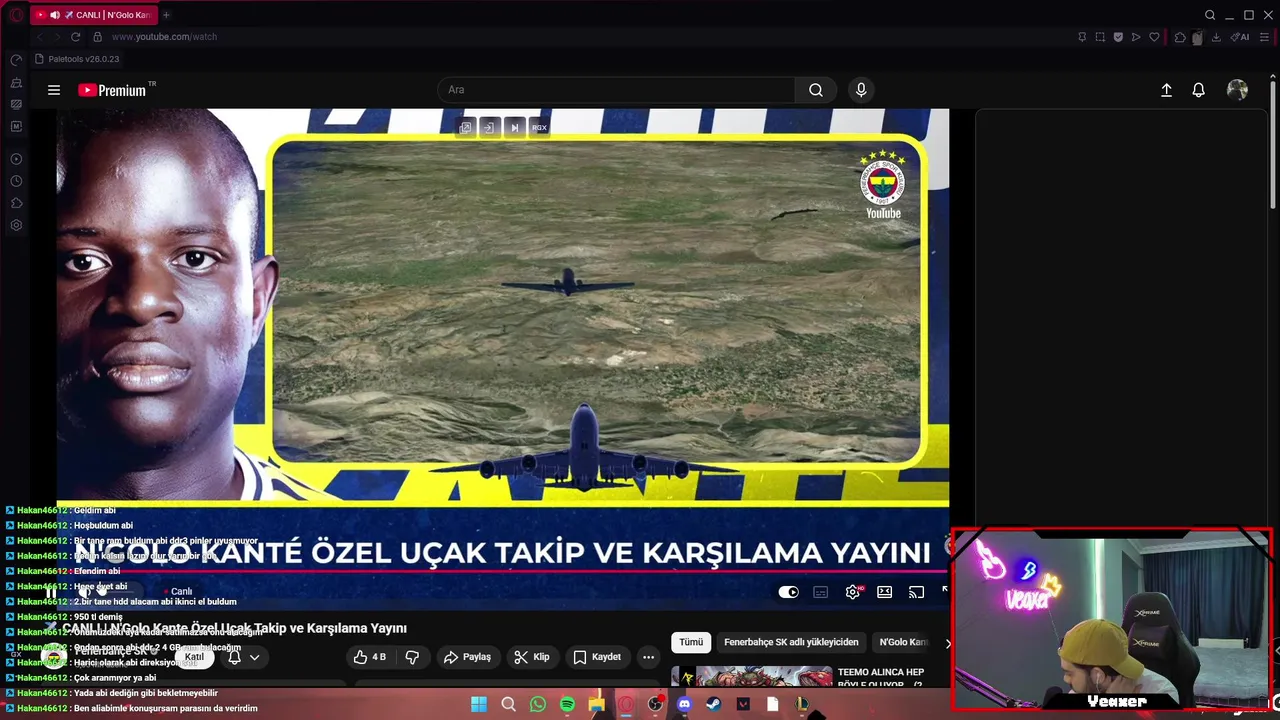Open the YouTube hamburger guide menu
This screenshot has width=1280, height=720.
(x=54, y=90)
